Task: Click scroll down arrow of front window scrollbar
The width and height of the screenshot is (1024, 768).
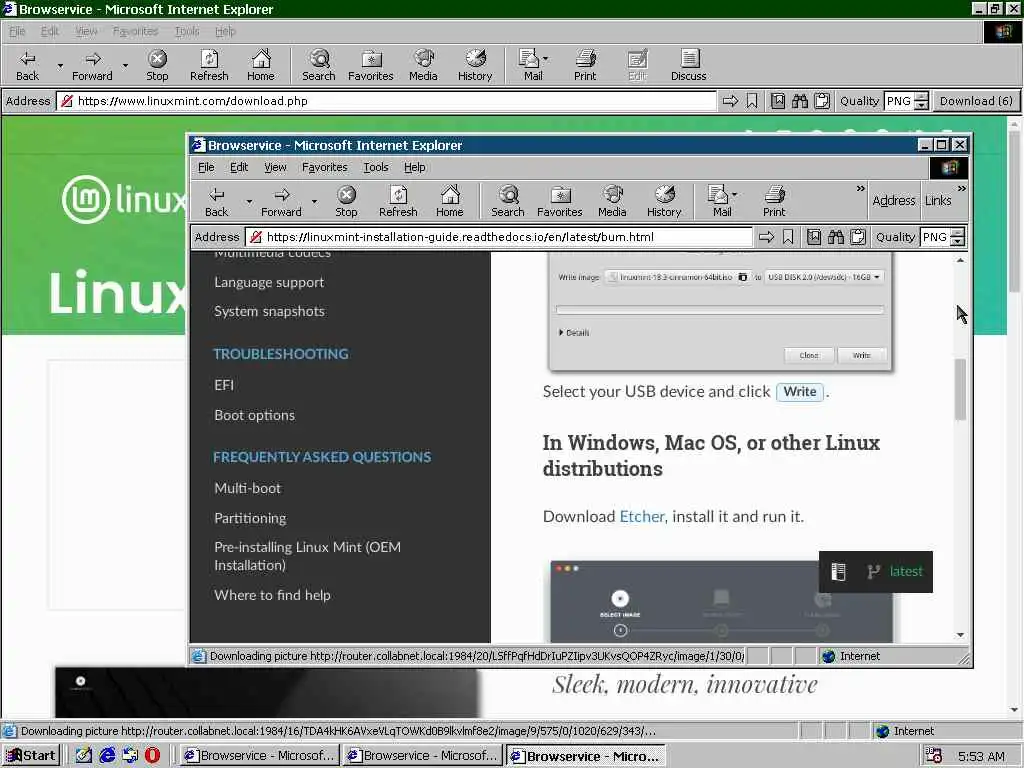Action: point(960,635)
